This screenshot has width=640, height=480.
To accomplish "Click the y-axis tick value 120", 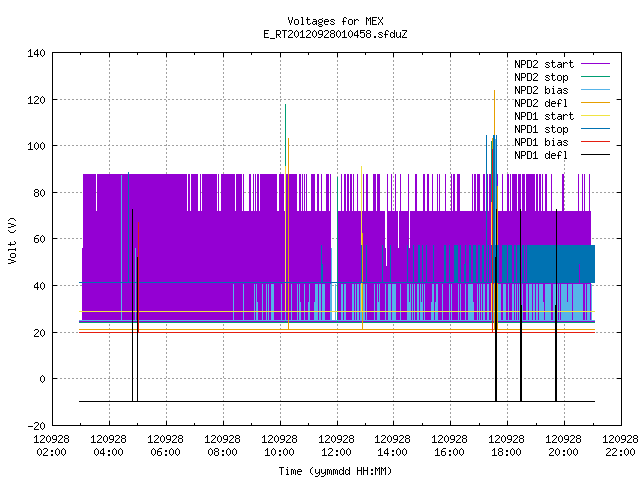I will pyautogui.click(x=36, y=100).
